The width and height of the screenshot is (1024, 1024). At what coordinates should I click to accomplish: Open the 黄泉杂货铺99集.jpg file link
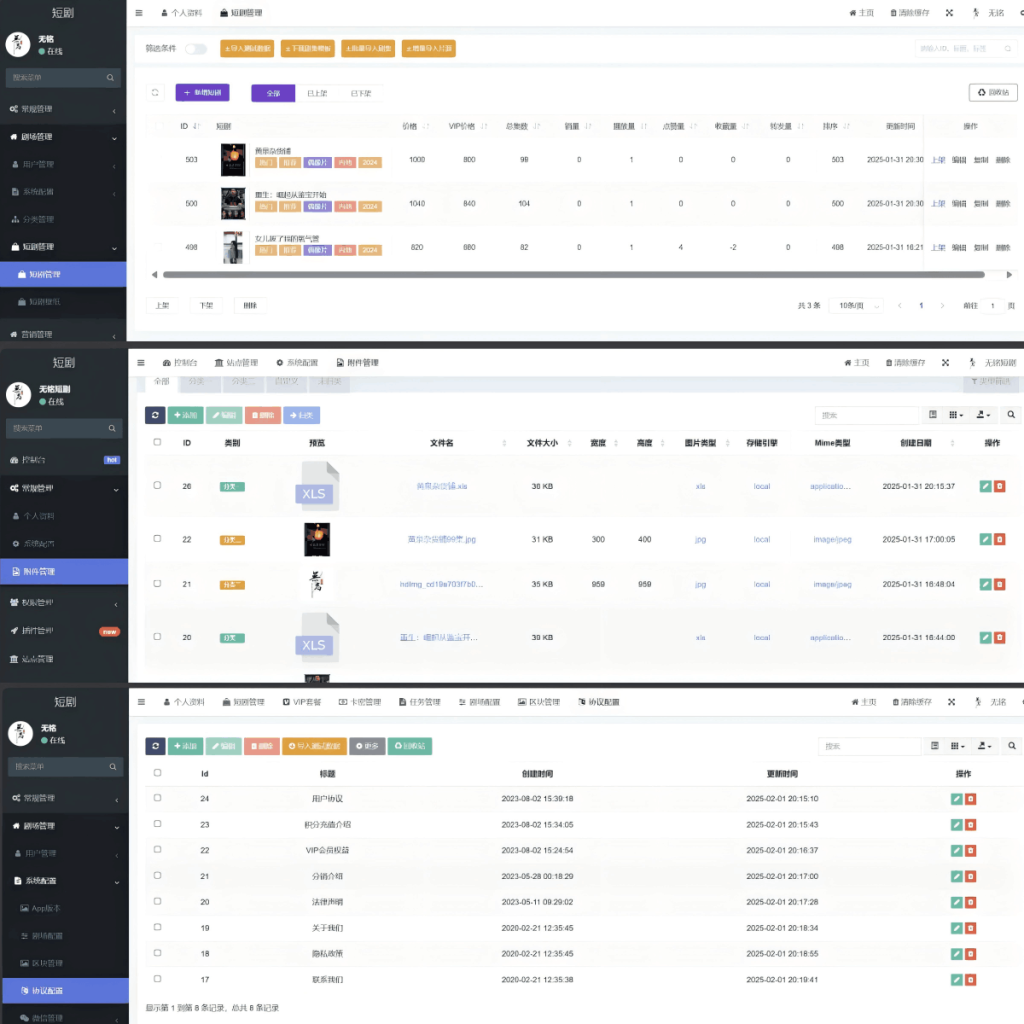pos(441,539)
